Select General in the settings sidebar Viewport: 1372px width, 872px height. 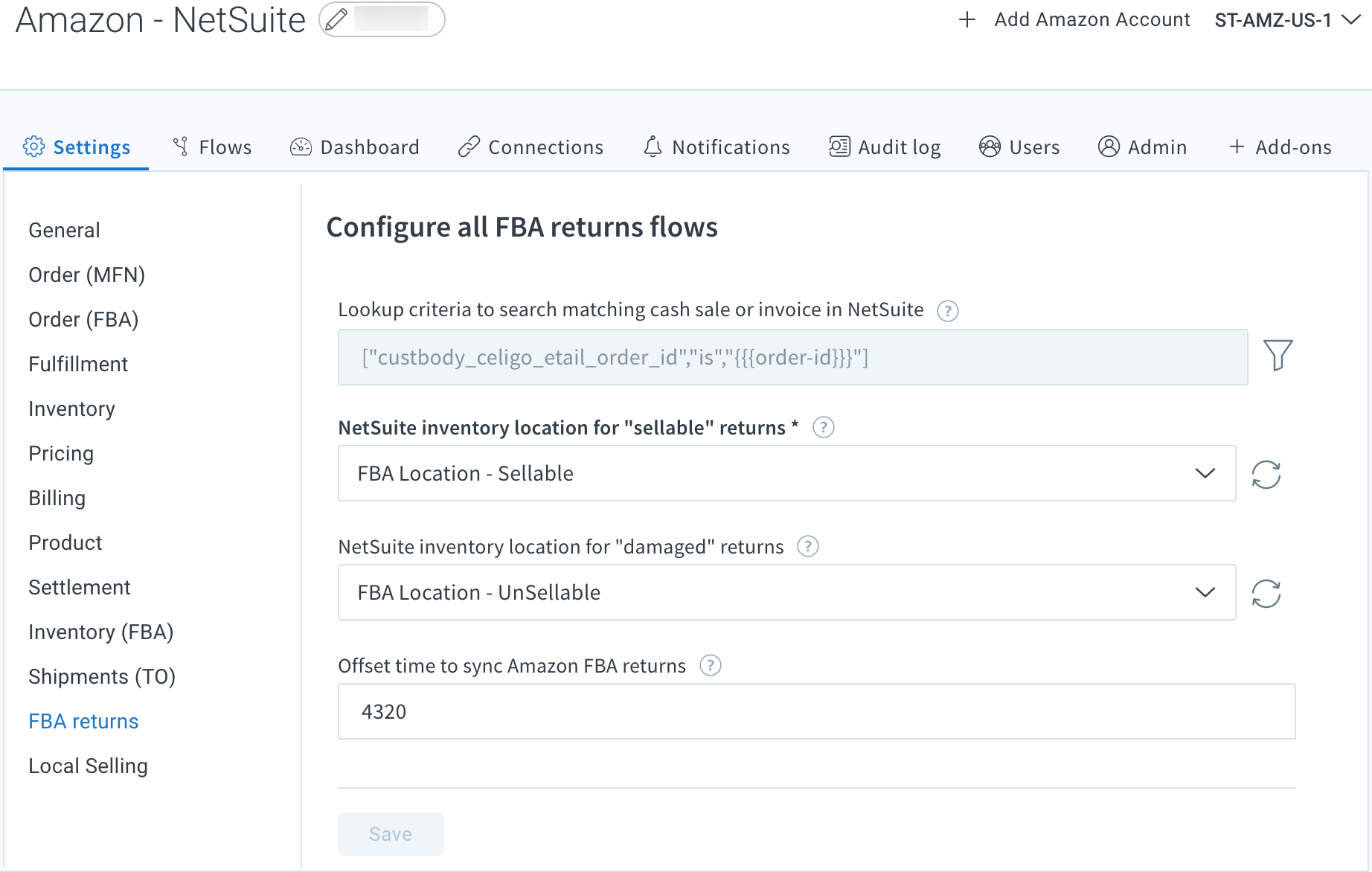coord(65,231)
